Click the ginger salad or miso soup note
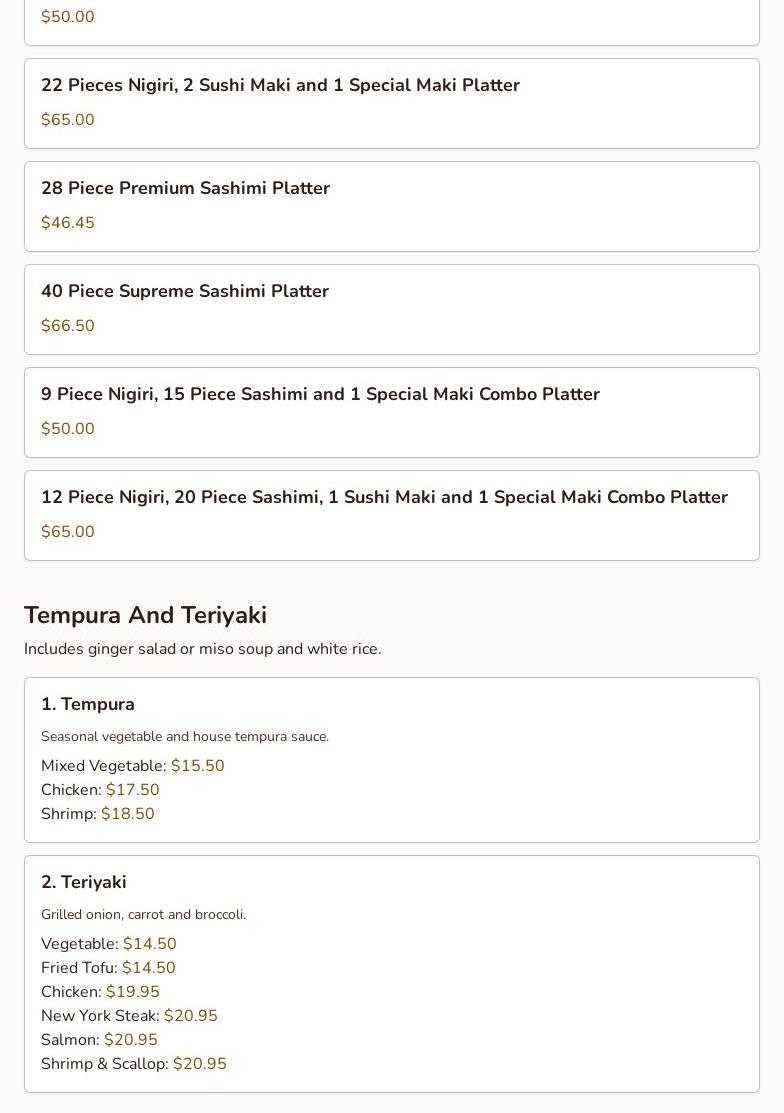Image resolution: width=784 pixels, height=1113 pixels. [x=202, y=649]
